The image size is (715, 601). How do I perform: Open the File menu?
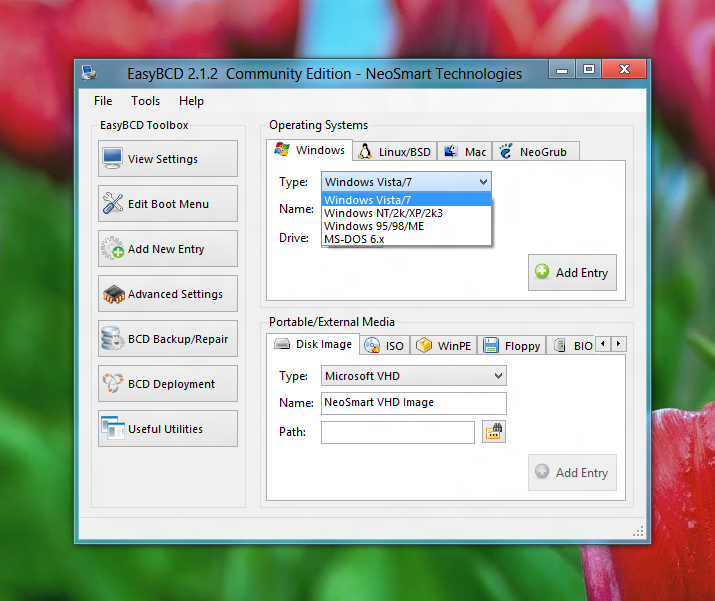coord(103,101)
